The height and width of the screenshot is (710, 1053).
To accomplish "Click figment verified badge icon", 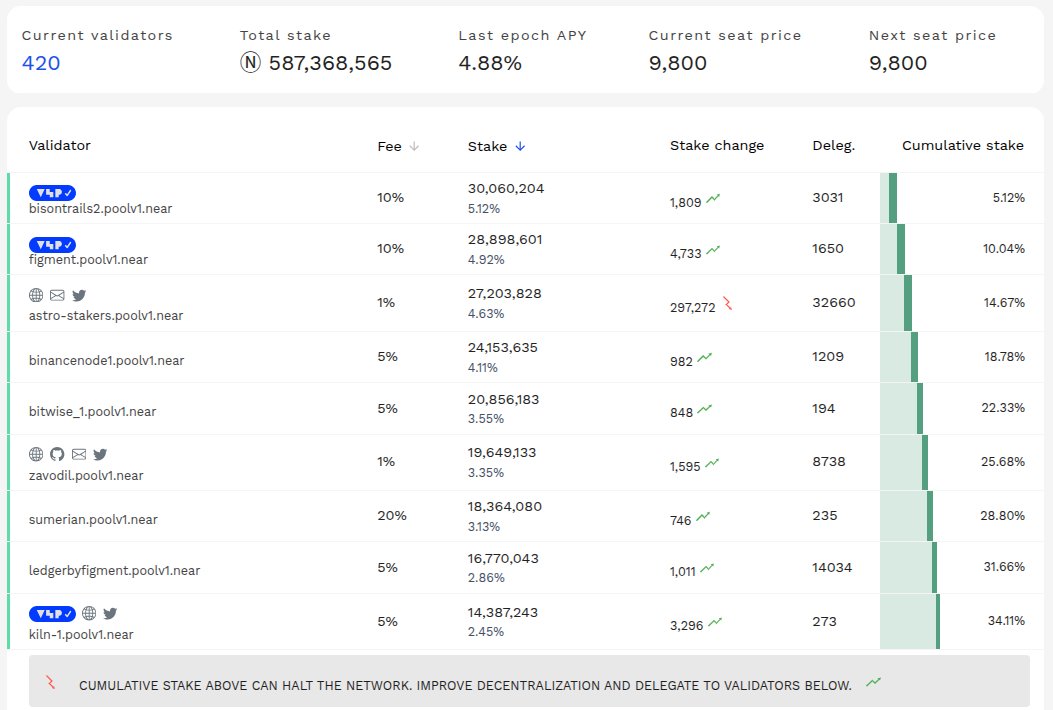I will [x=52, y=244].
